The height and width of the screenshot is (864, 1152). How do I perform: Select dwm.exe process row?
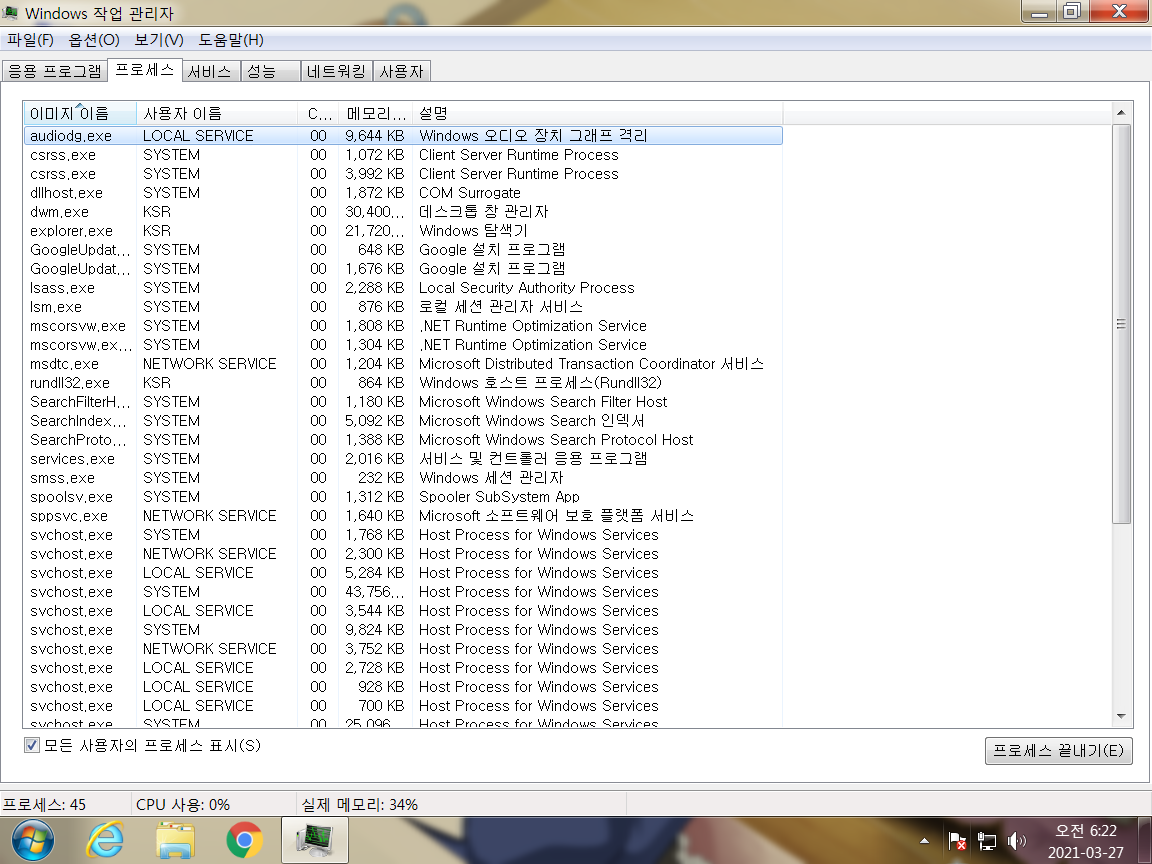pyautogui.click(x=403, y=212)
